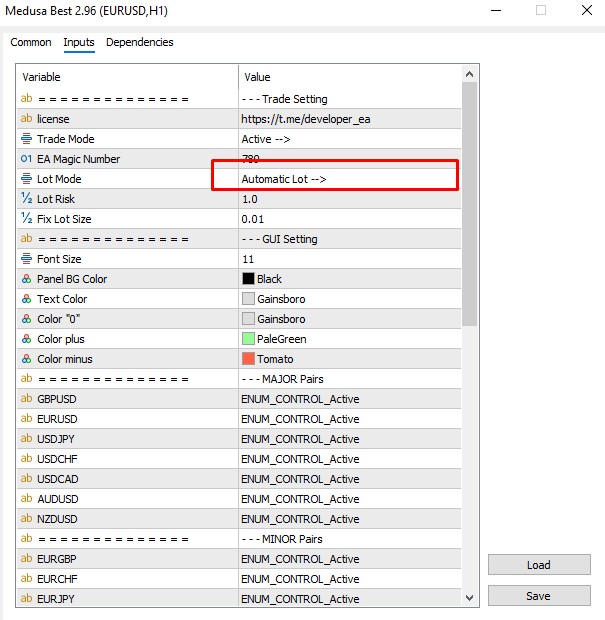Click the ab icon beside EURUSD
The width and height of the screenshot is (605, 620).
click(x=26, y=418)
